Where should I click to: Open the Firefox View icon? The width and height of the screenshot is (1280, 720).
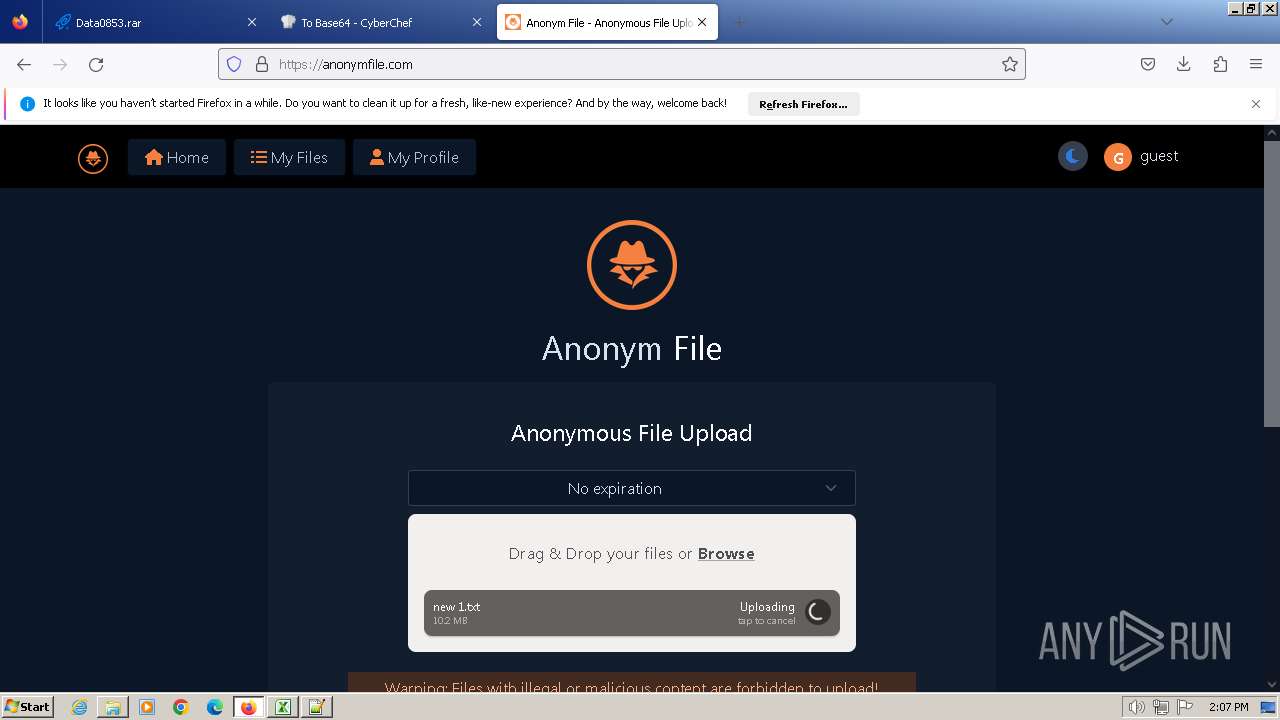[x=20, y=22]
